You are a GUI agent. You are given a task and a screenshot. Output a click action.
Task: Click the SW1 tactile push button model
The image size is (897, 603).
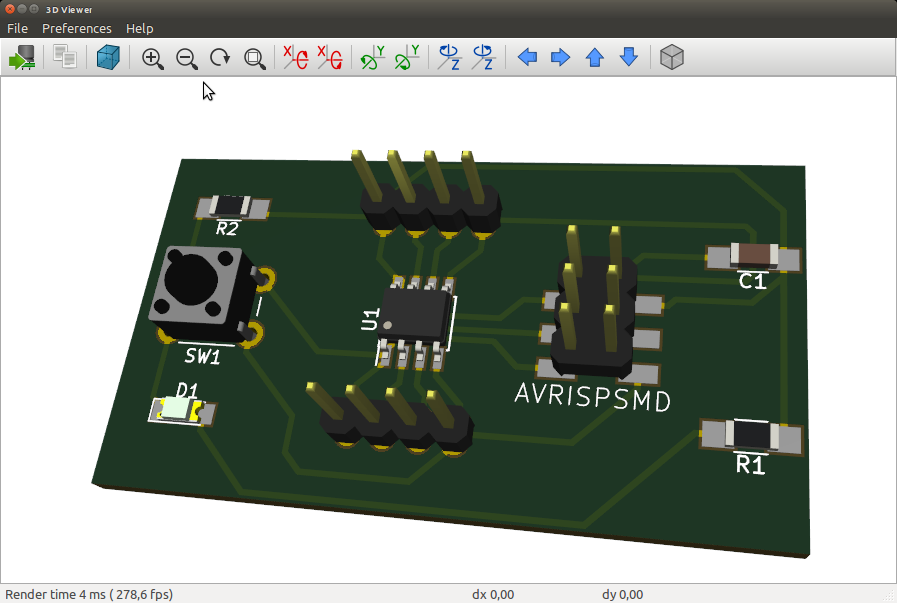click(203, 294)
